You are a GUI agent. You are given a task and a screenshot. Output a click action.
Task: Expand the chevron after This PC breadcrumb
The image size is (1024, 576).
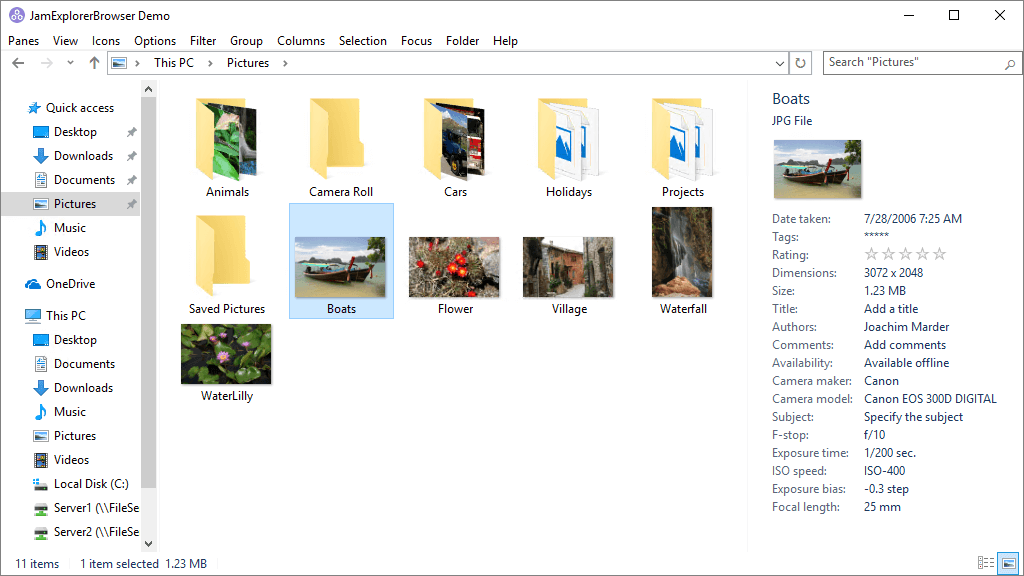click(x=212, y=63)
